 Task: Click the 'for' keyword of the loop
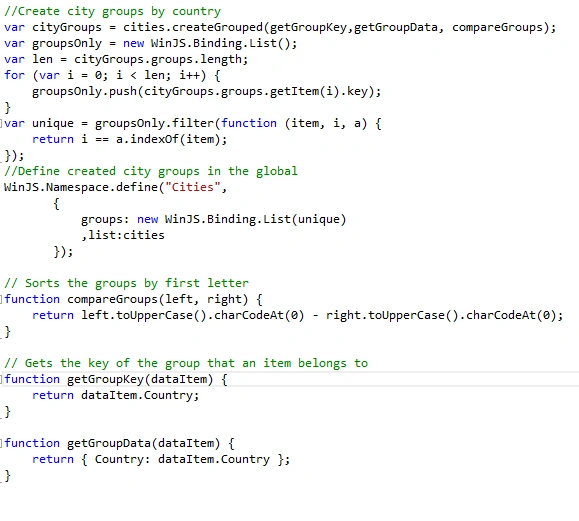(x=14, y=75)
